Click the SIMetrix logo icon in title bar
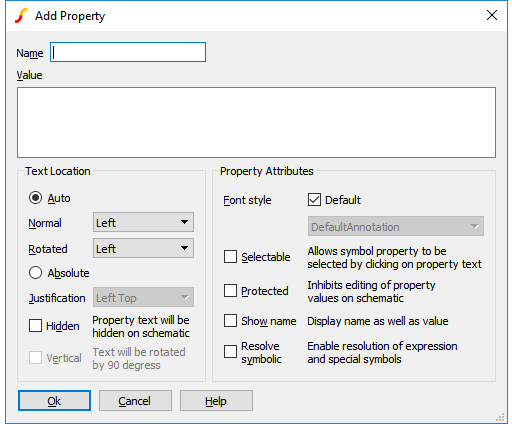 point(21,16)
